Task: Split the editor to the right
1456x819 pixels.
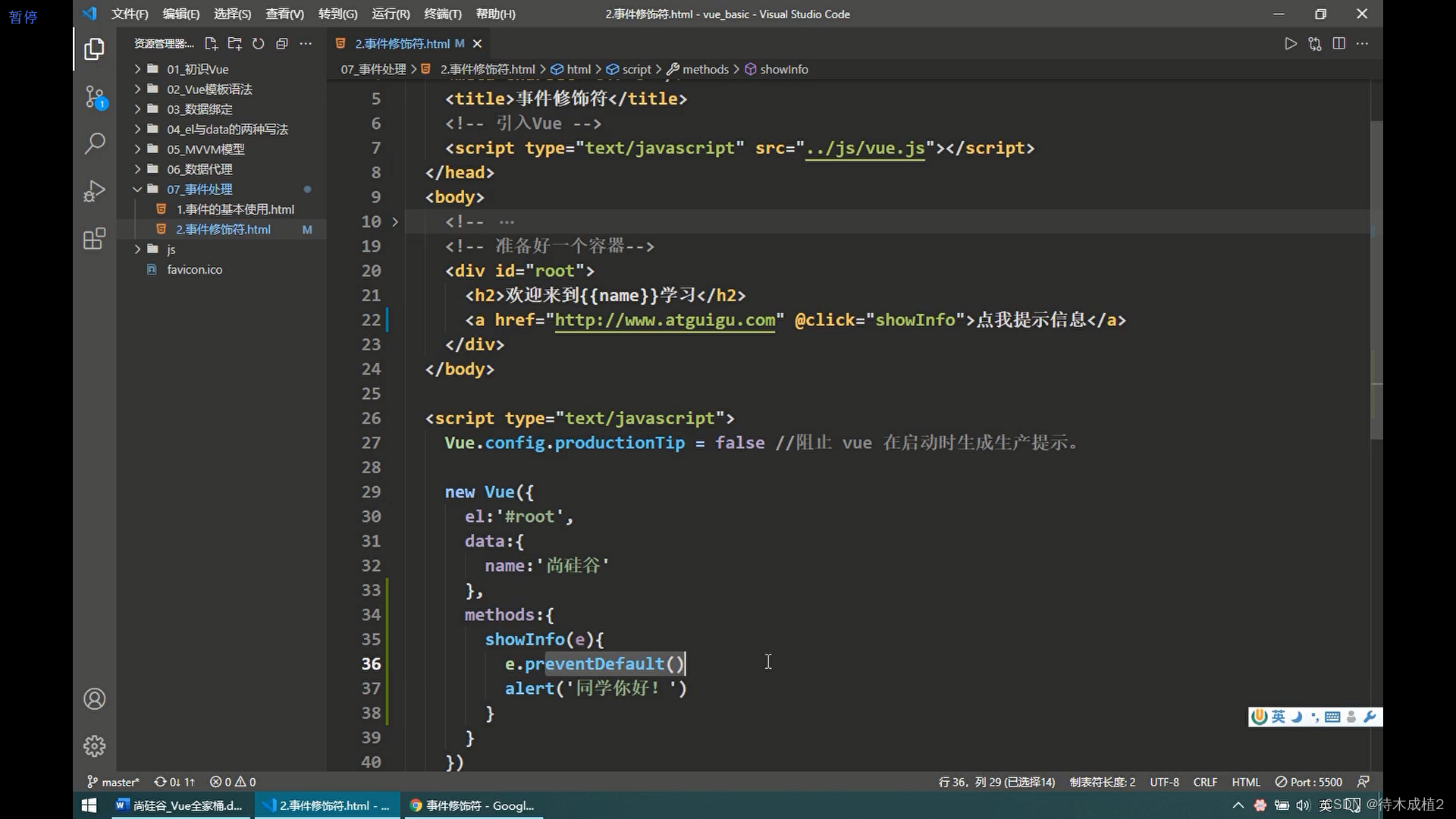Action: [x=1339, y=44]
